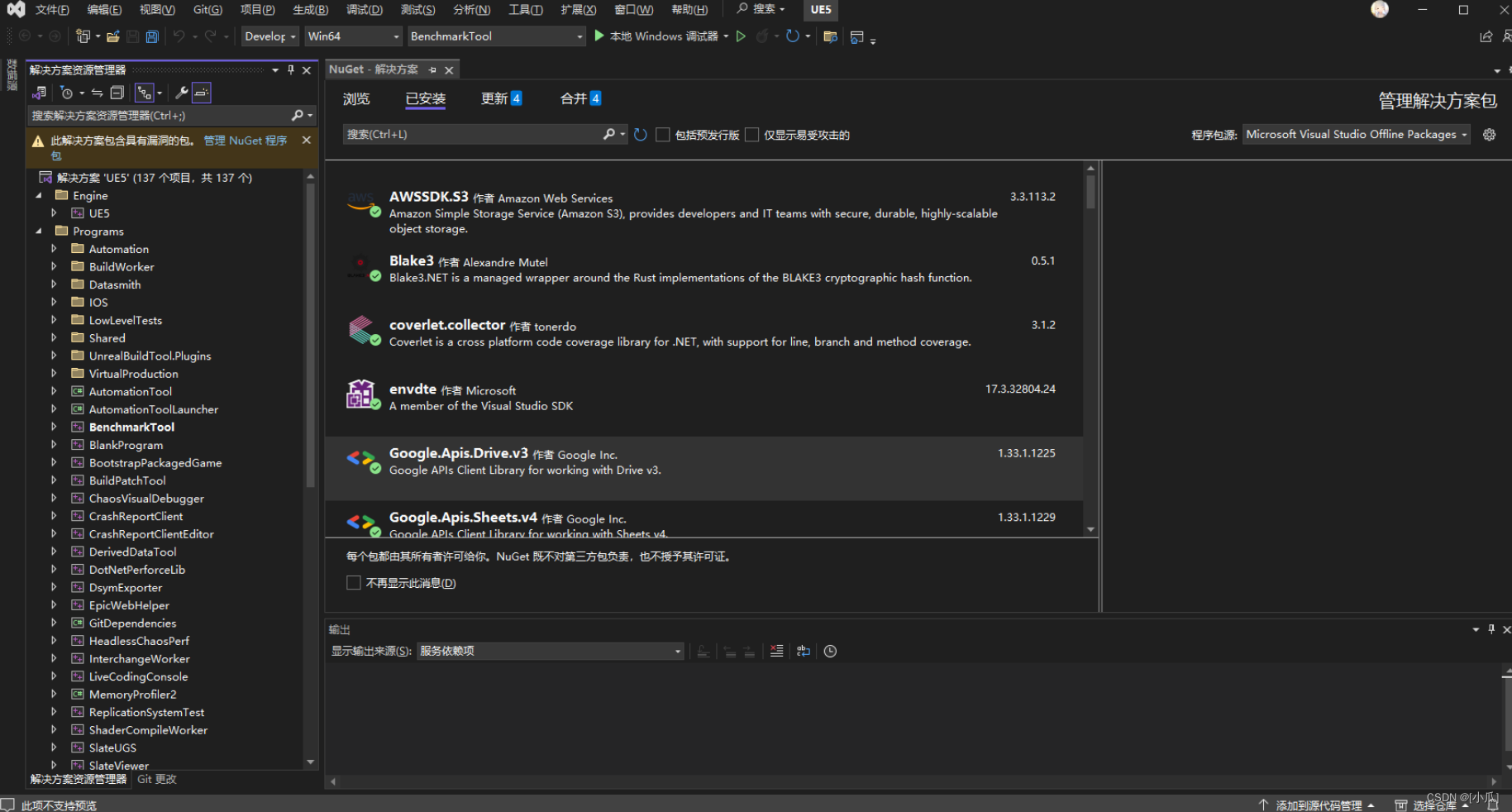Select the ShaderCompileWorker project

tap(148, 730)
